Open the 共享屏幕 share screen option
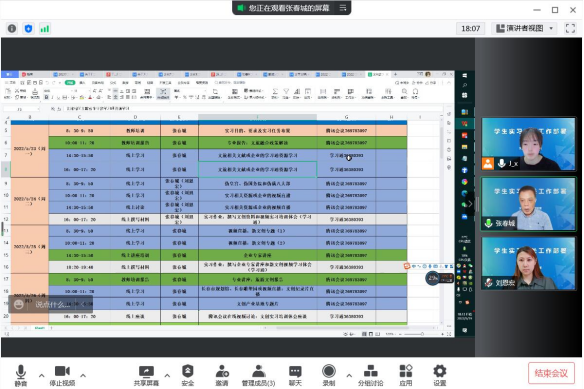The height and width of the screenshot is (389, 584). tap(146, 376)
